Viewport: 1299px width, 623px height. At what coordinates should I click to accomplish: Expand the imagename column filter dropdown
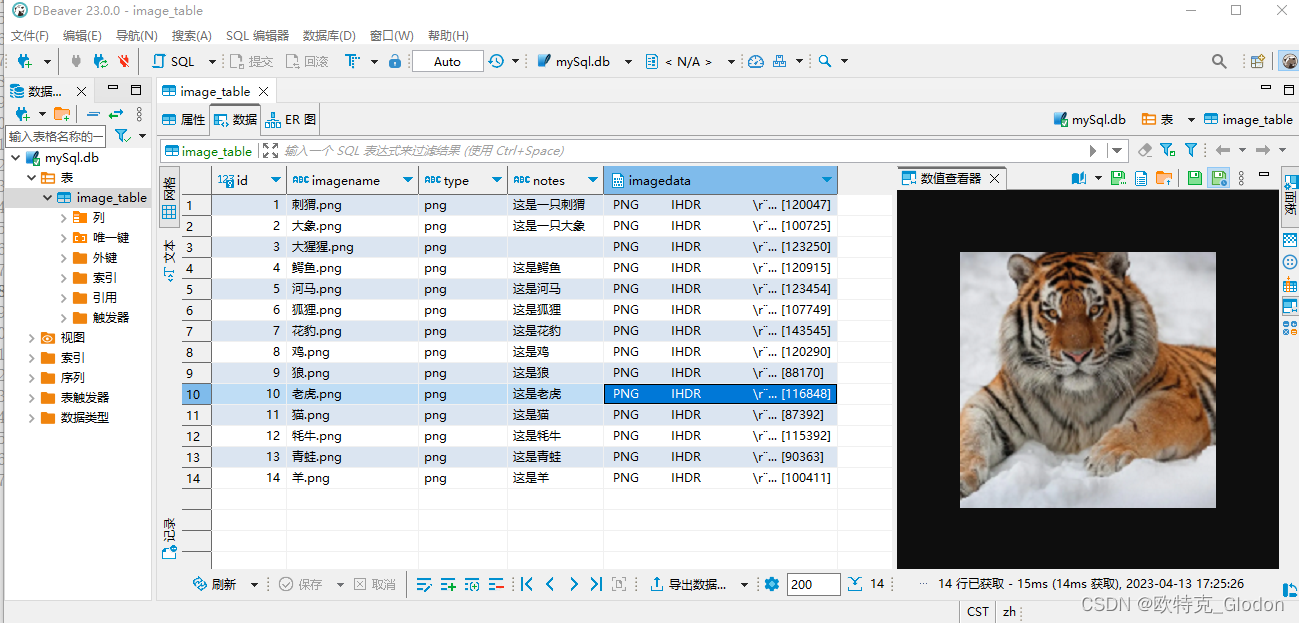(x=406, y=180)
